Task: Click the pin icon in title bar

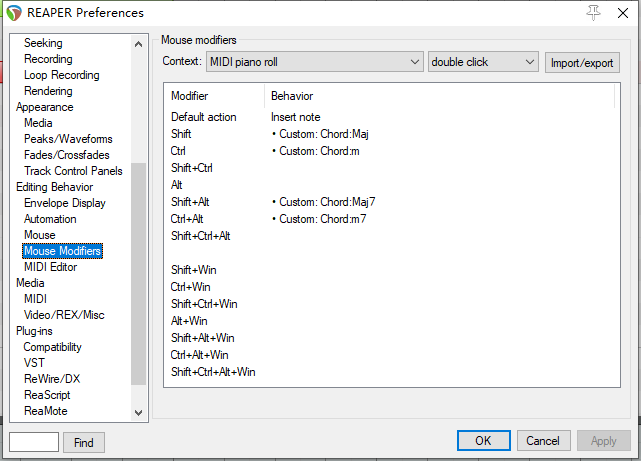Action: pos(593,12)
